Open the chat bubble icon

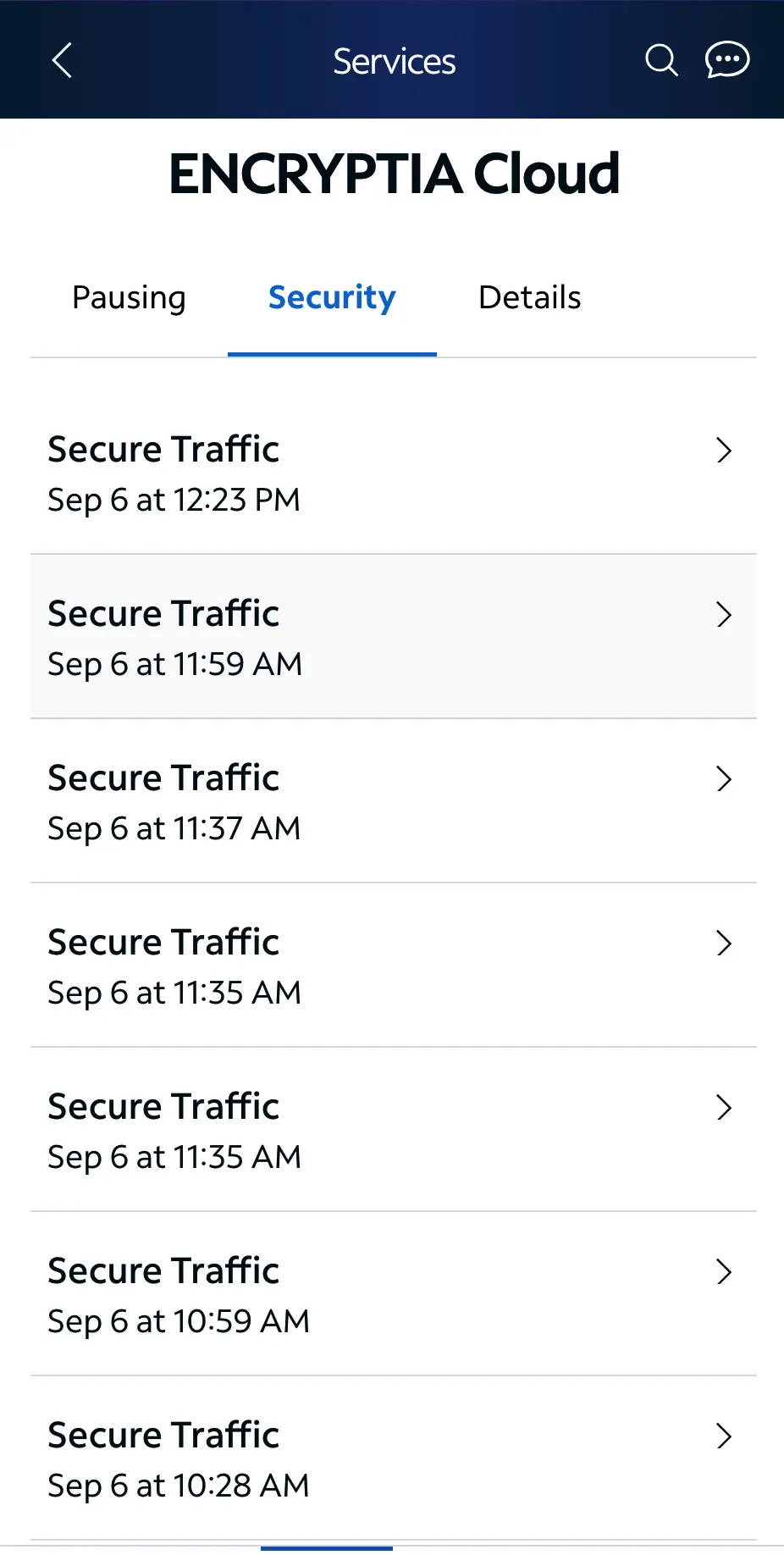[x=727, y=60]
